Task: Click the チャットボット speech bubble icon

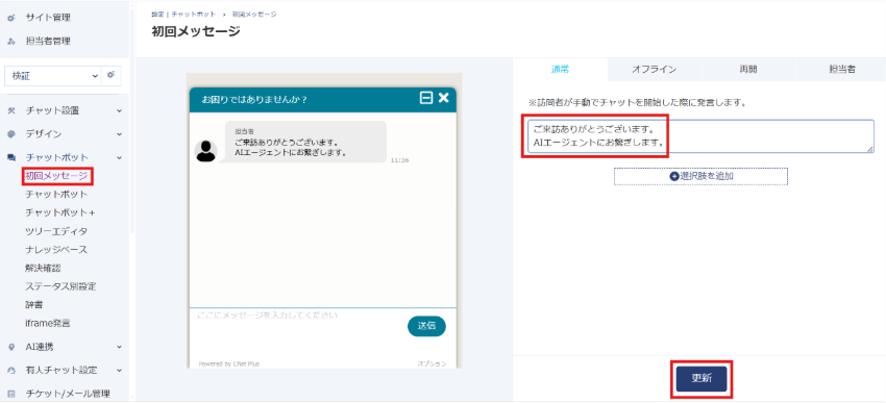Action: tap(11, 158)
